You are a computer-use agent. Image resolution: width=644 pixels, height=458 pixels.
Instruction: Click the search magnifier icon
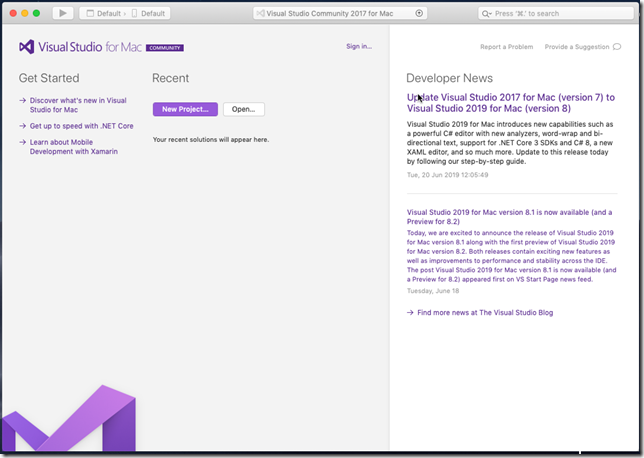487,14
